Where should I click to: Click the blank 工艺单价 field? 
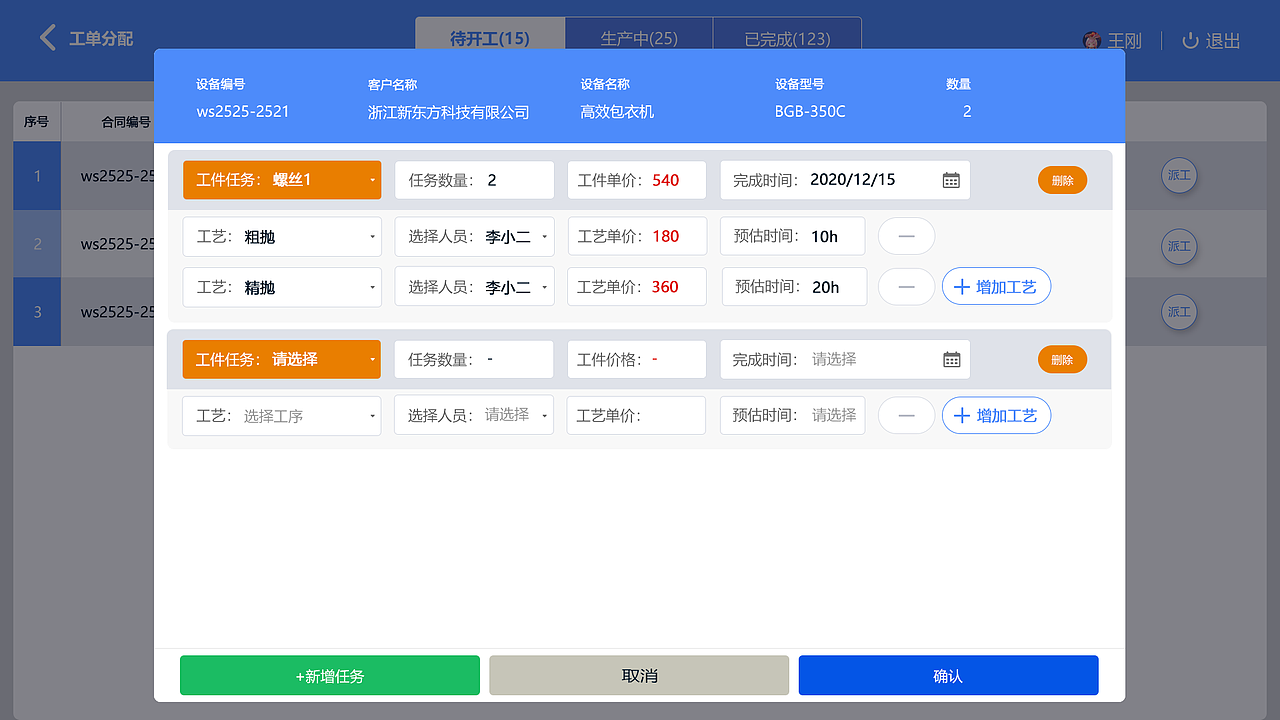pos(637,415)
